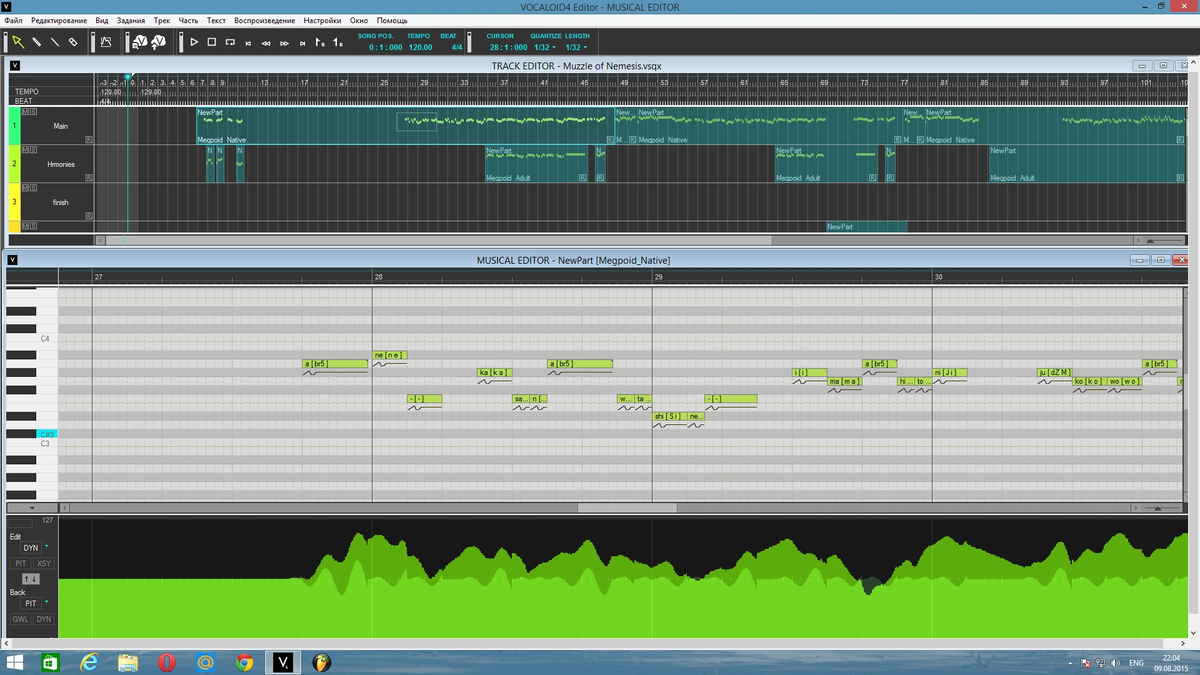Select the Main track name
Viewport: 1200px width, 675px height.
coord(61,126)
